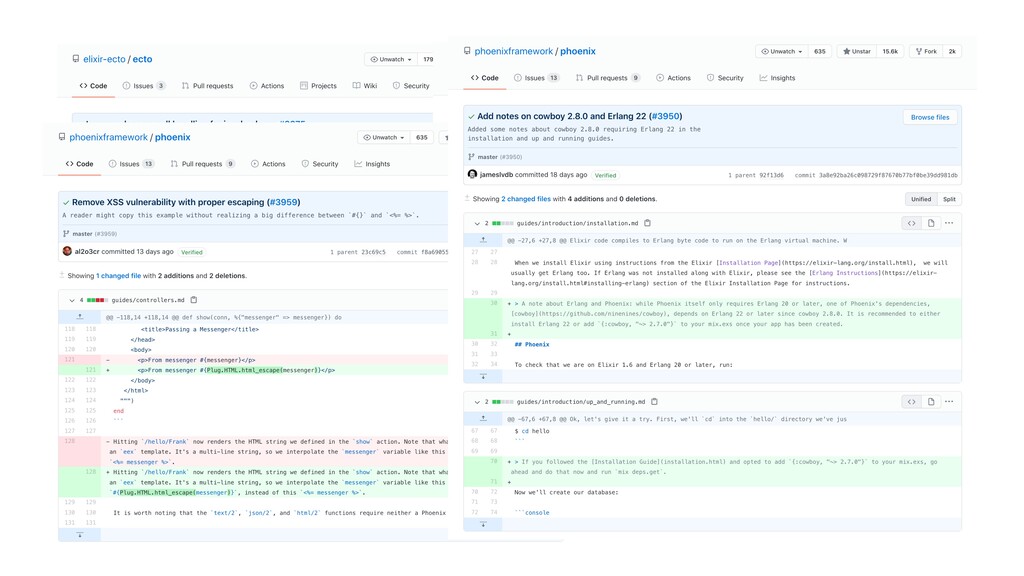Open the ecto repository link
Viewport: 1024px width, 576px height.
pos(142,59)
